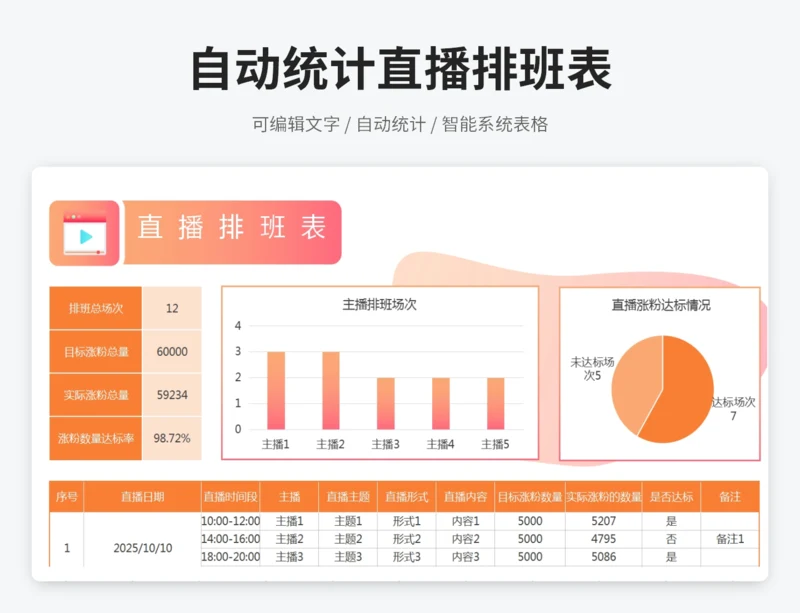
Task: Select the 直播排班表 banner title
Action: coord(232,227)
